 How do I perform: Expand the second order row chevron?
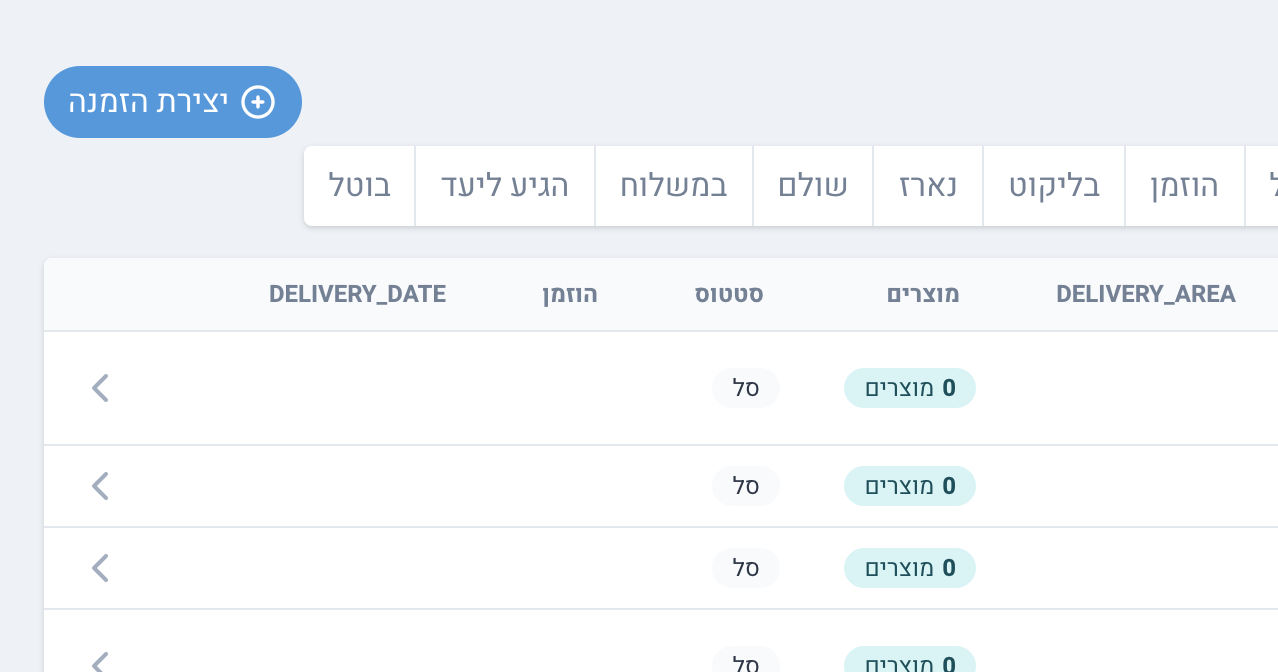click(100, 486)
